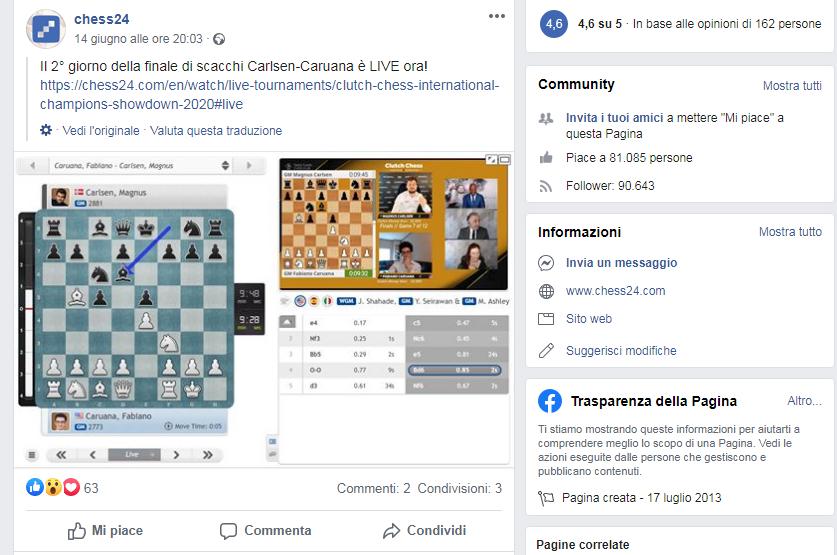Click the RSS follower icon
The width and height of the screenshot is (837, 555).
point(546,186)
